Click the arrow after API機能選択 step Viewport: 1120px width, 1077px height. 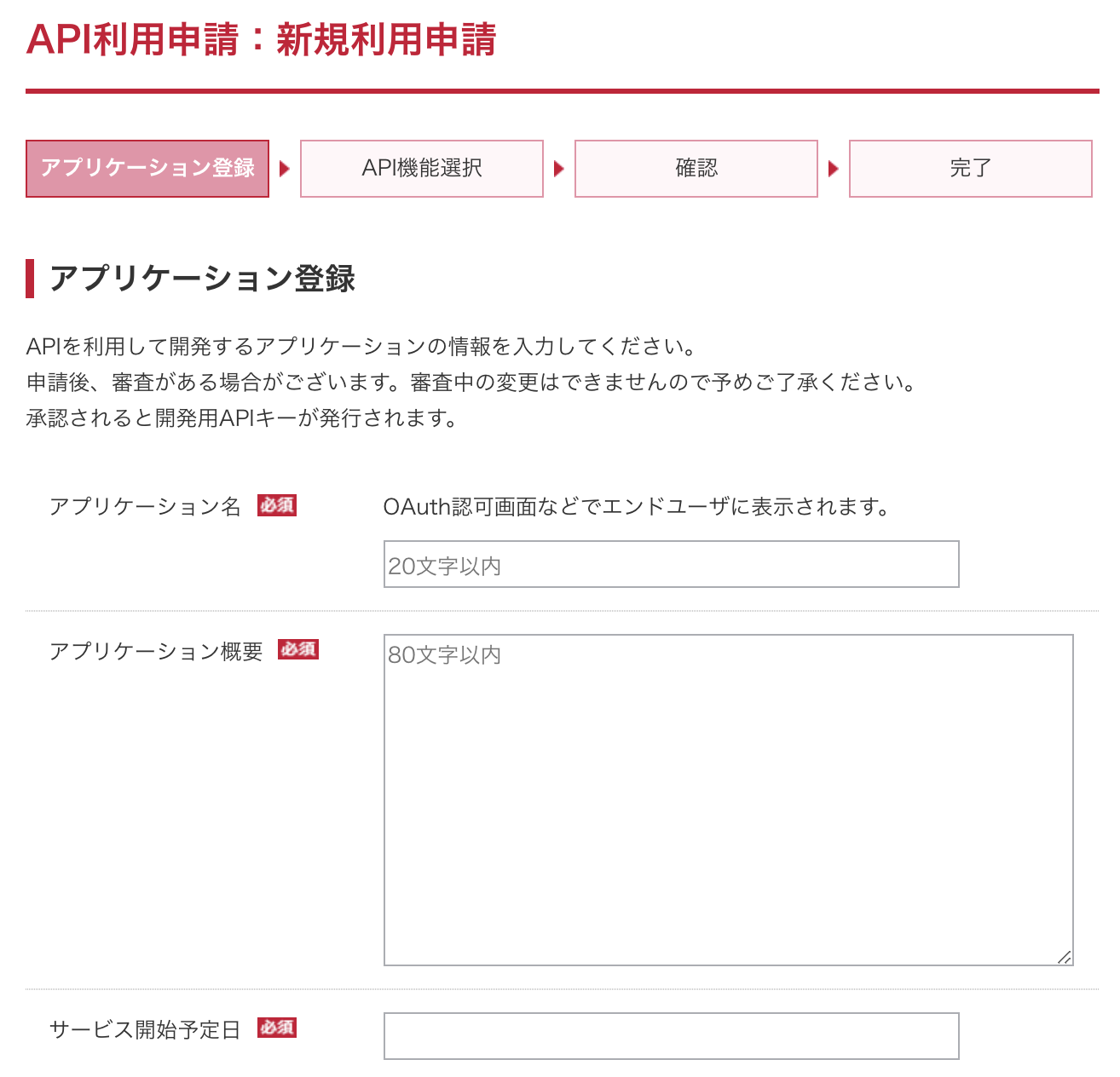coord(559,169)
